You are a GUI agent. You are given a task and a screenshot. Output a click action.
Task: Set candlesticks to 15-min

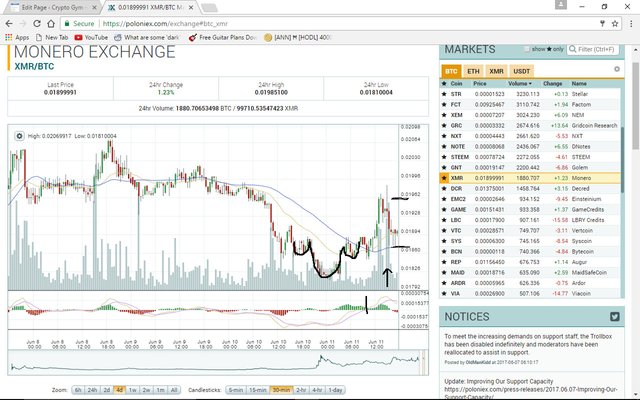coord(258,390)
